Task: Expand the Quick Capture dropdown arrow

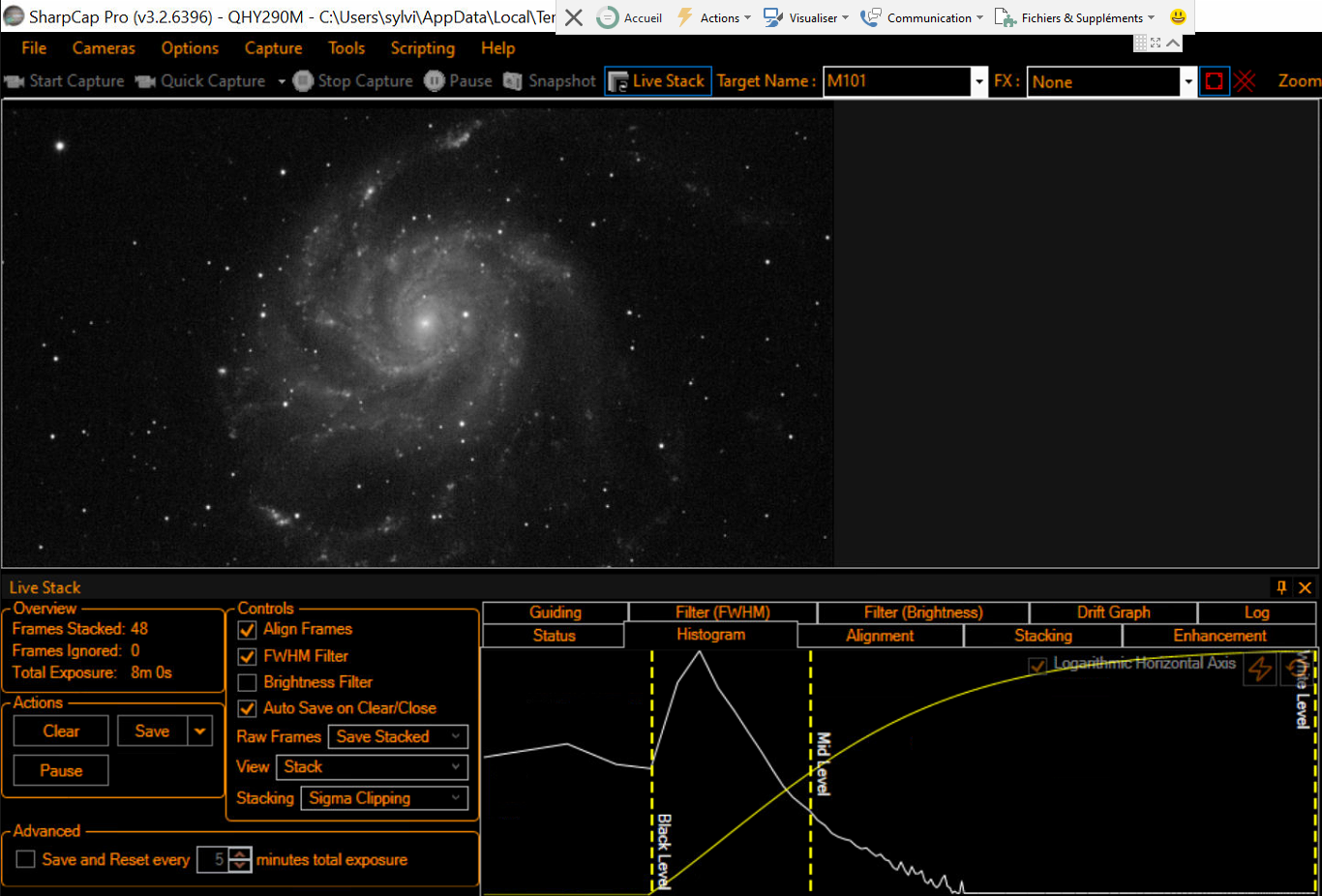Action: tap(282, 81)
